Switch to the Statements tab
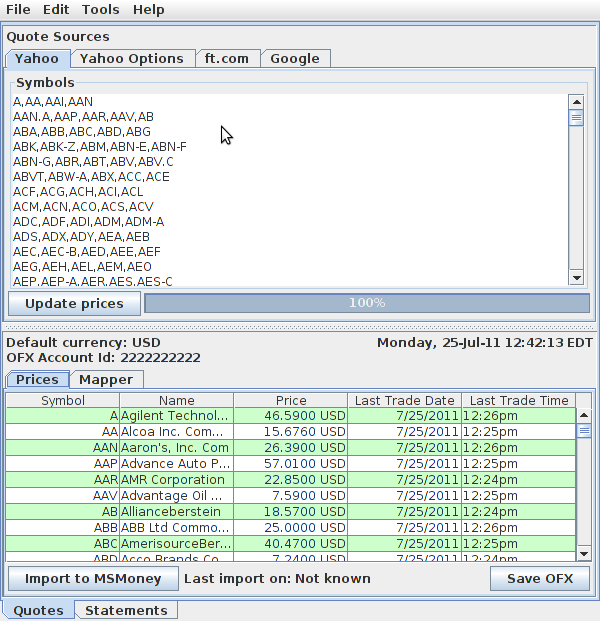Viewport: 600px width, 621px height. pyautogui.click(x=126, y=610)
